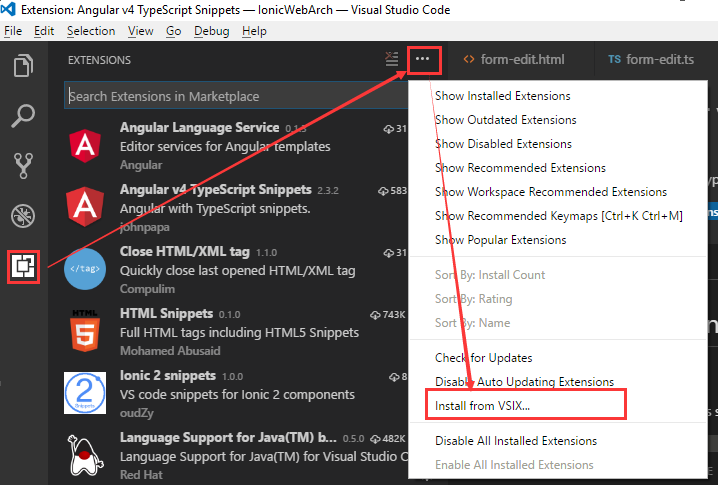Select Show Recommended Keymaps entry
The width and height of the screenshot is (718, 485).
pos(559,216)
